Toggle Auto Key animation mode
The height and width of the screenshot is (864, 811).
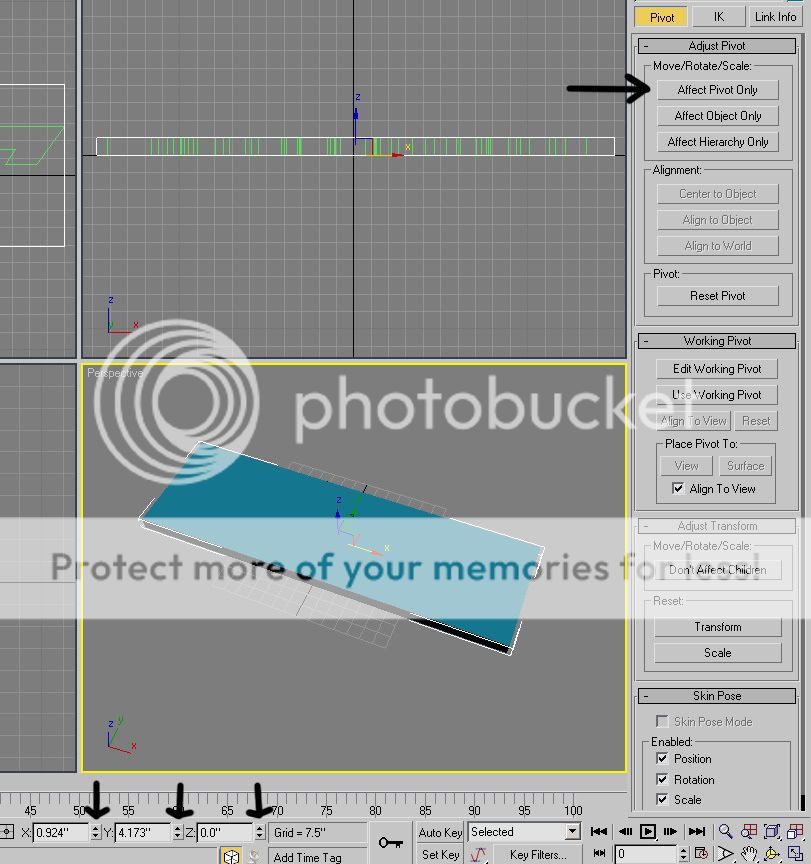click(x=440, y=832)
